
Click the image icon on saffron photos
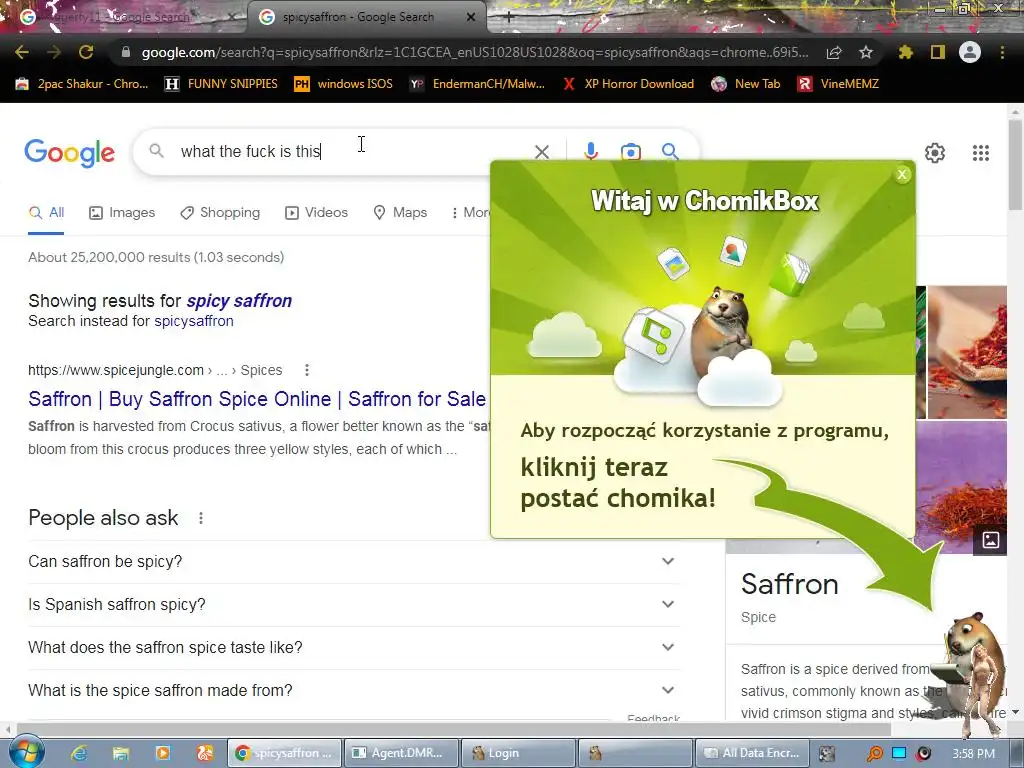point(991,540)
